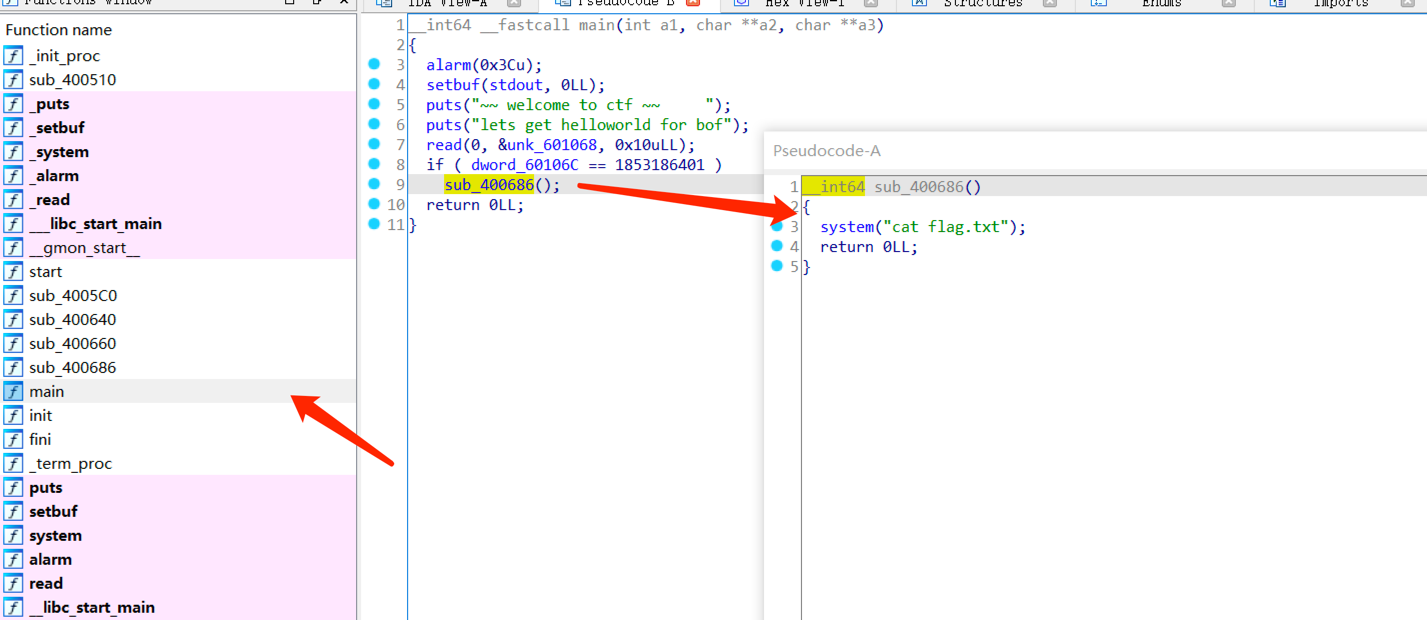Switch to the Hex View-1 tab
This screenshot has height=620, width=1427.
[803, 4]
